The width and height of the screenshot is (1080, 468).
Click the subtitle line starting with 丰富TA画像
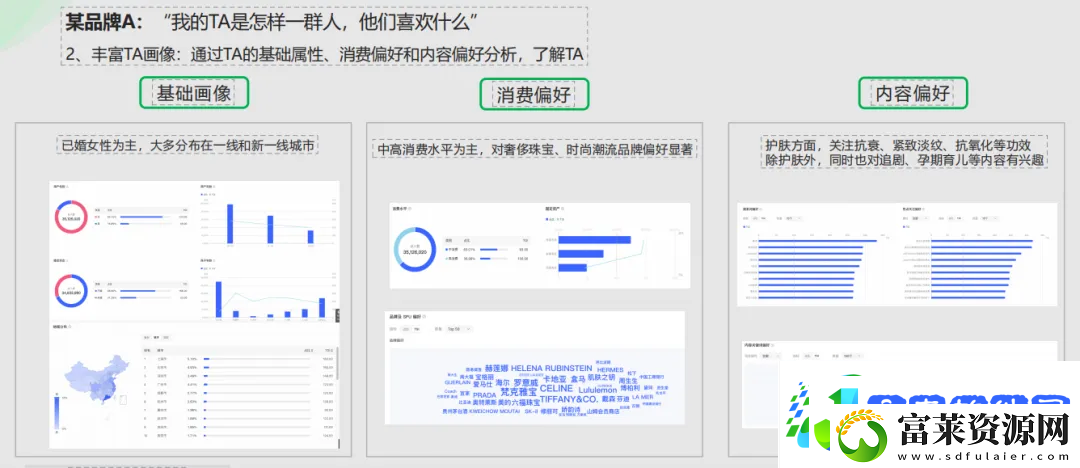coord(325,54)
